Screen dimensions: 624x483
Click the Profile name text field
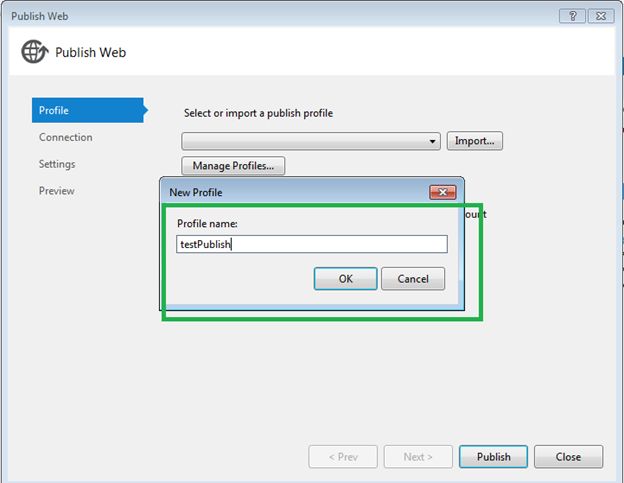(312, 244)
